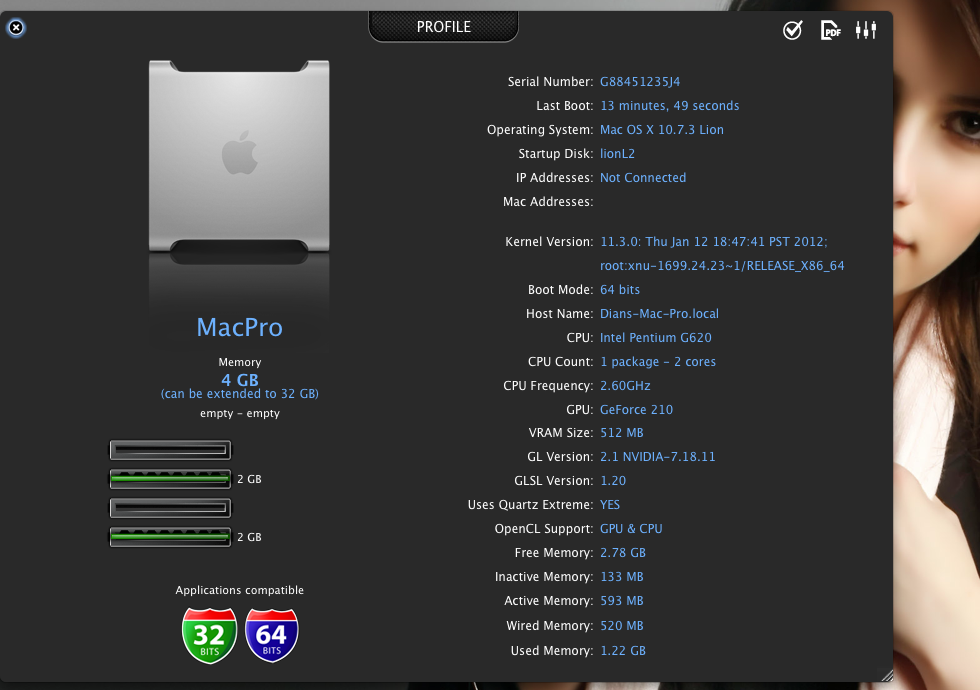Click CPU value "Intel Pentium G620"
This screenshot has height=690, width=980.
coord(656,338)
